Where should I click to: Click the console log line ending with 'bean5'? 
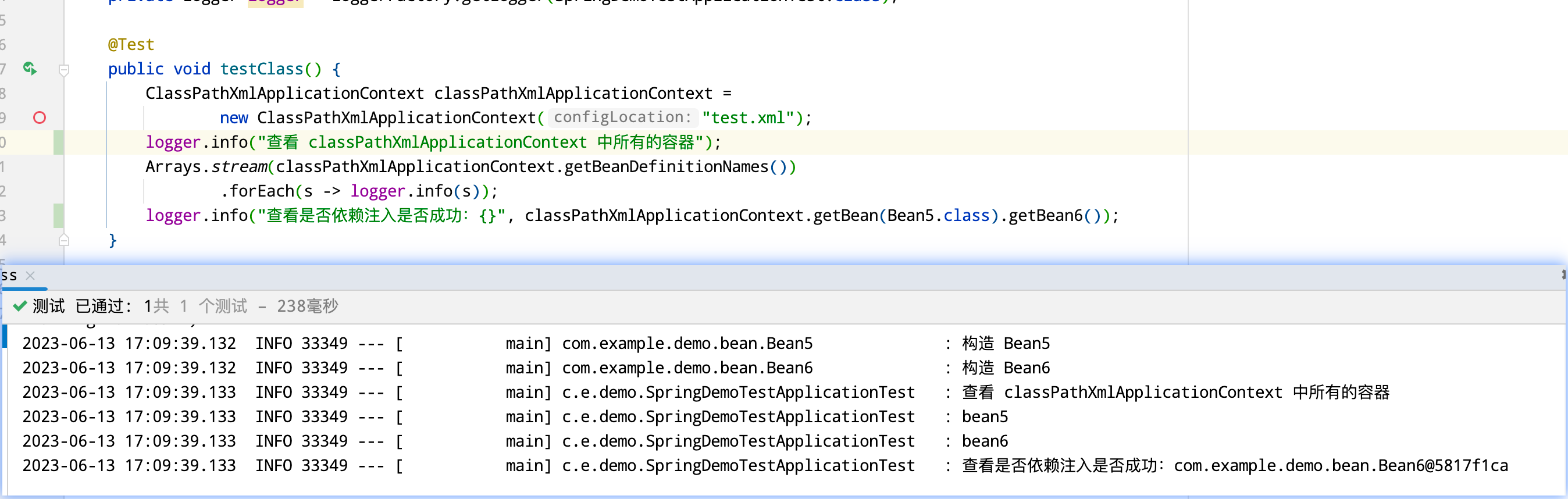(x=515, y=417)
